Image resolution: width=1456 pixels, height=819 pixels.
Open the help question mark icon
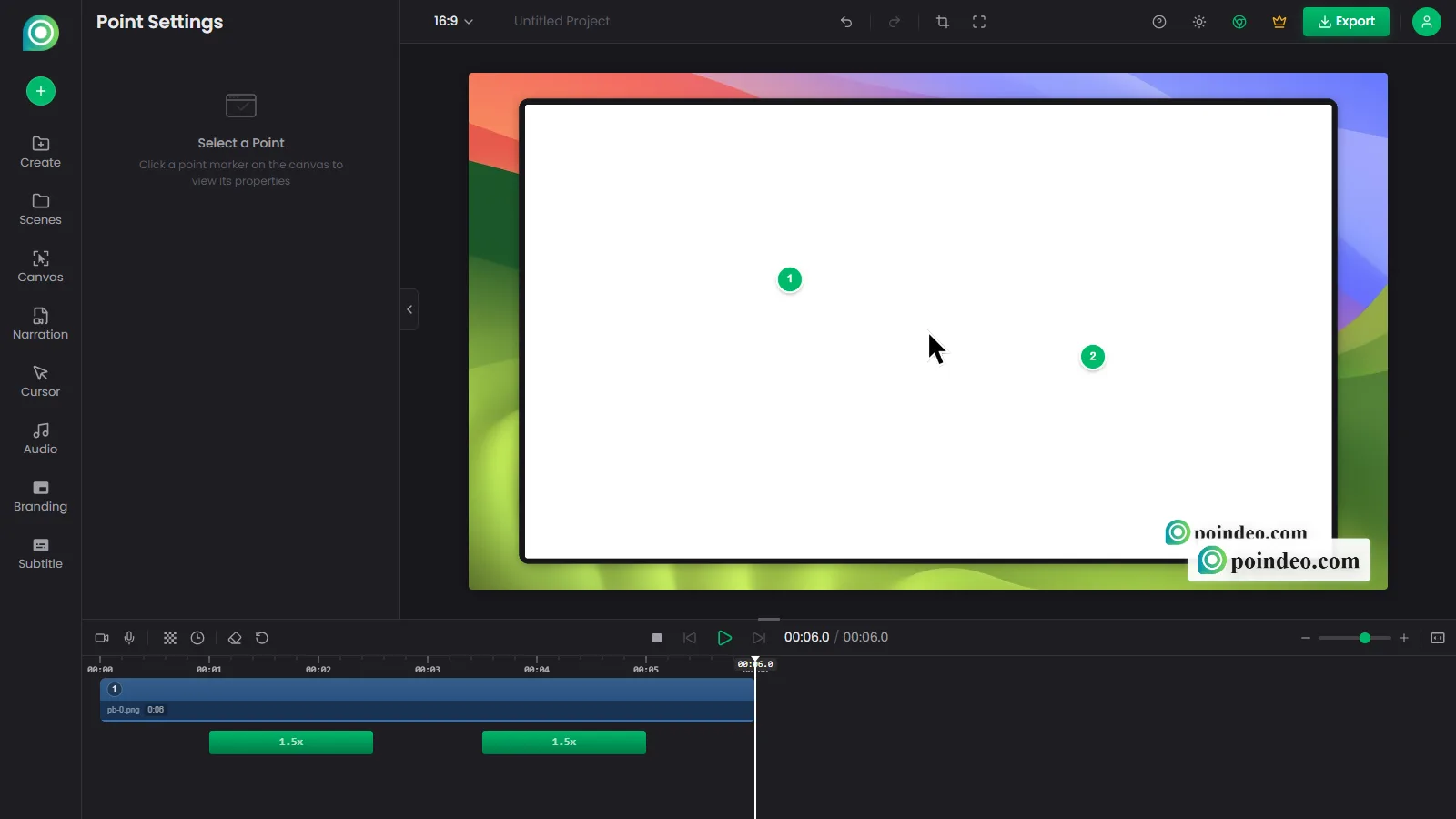(1159, 22)
